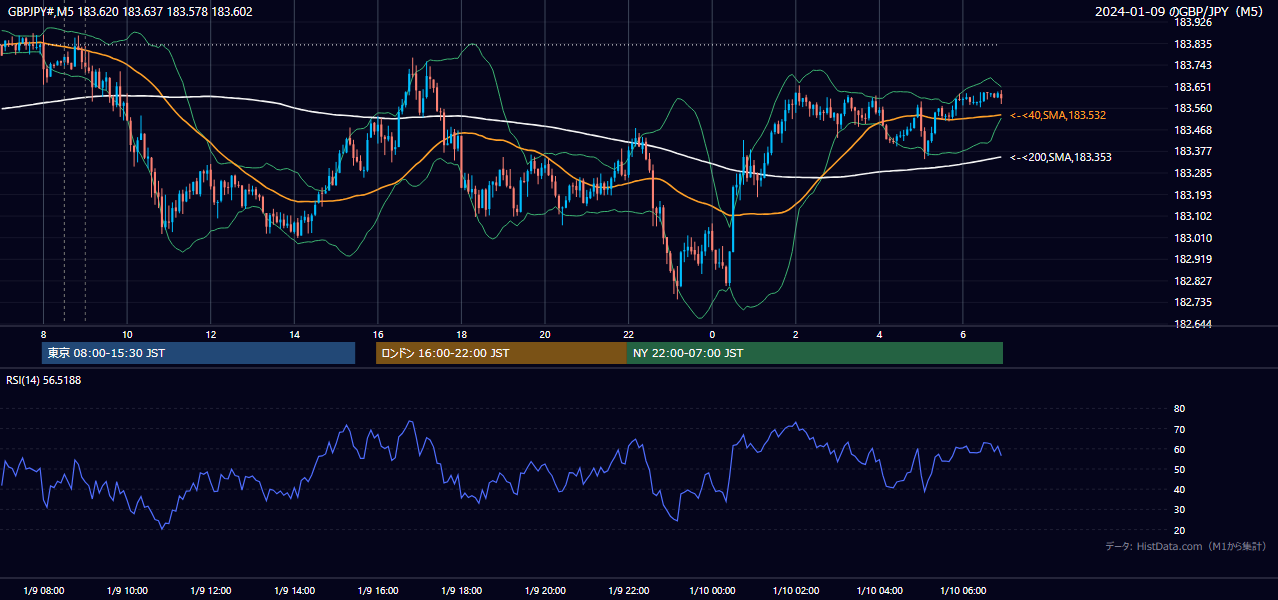The width and height of the screenshot is (1278, 600).
Task: Click the RSI scale value 40
Action: click(x=1179, y=489)
